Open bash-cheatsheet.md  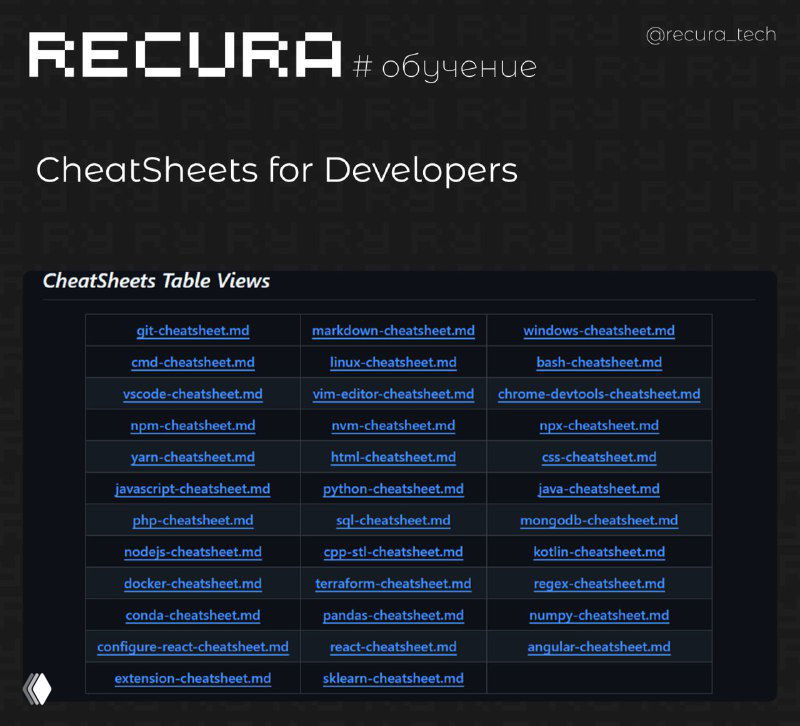(x=599, y=362)
